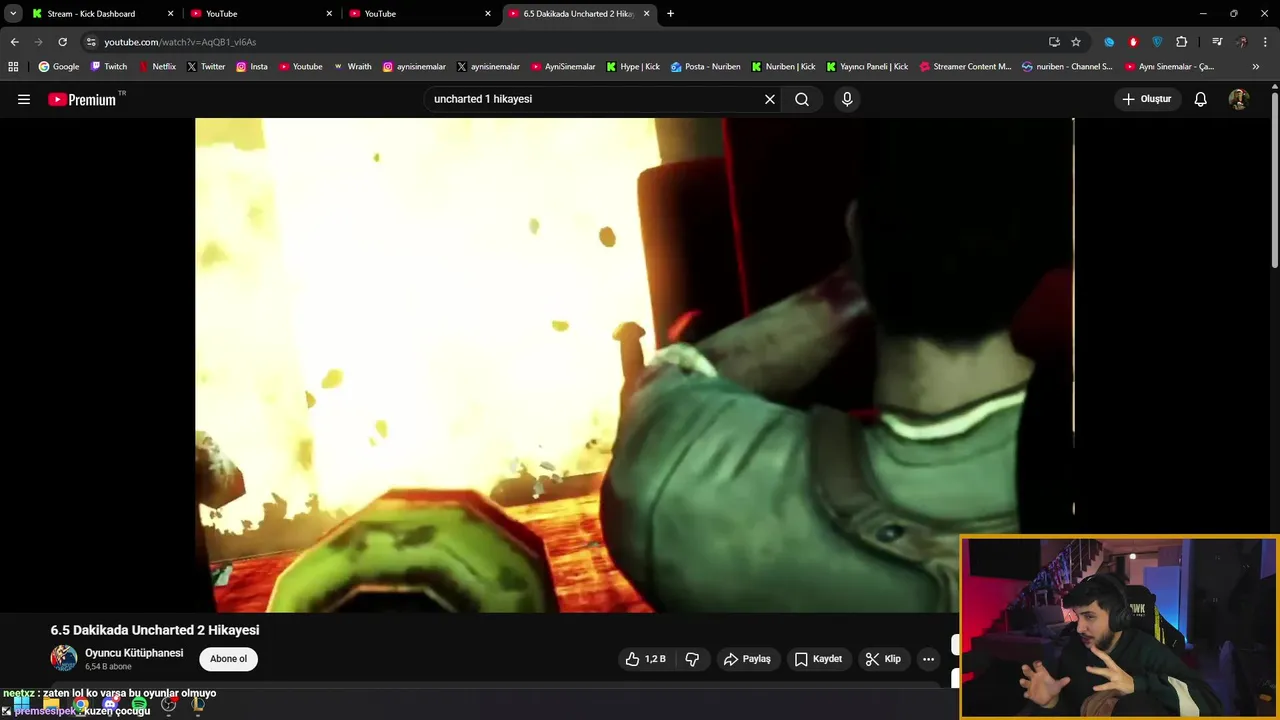
Task: Open Posta - Nuriben bookmark
Action: tap(706, 67)
